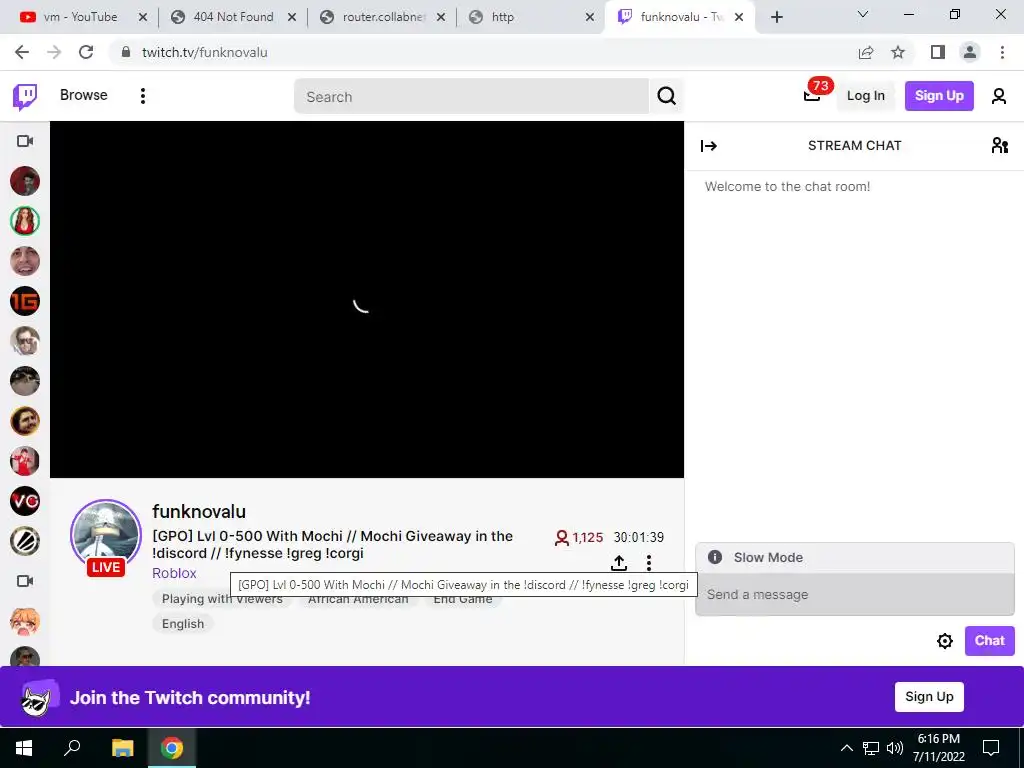
Task: Click Sign Up in the bottom banner
Action: 929,697
